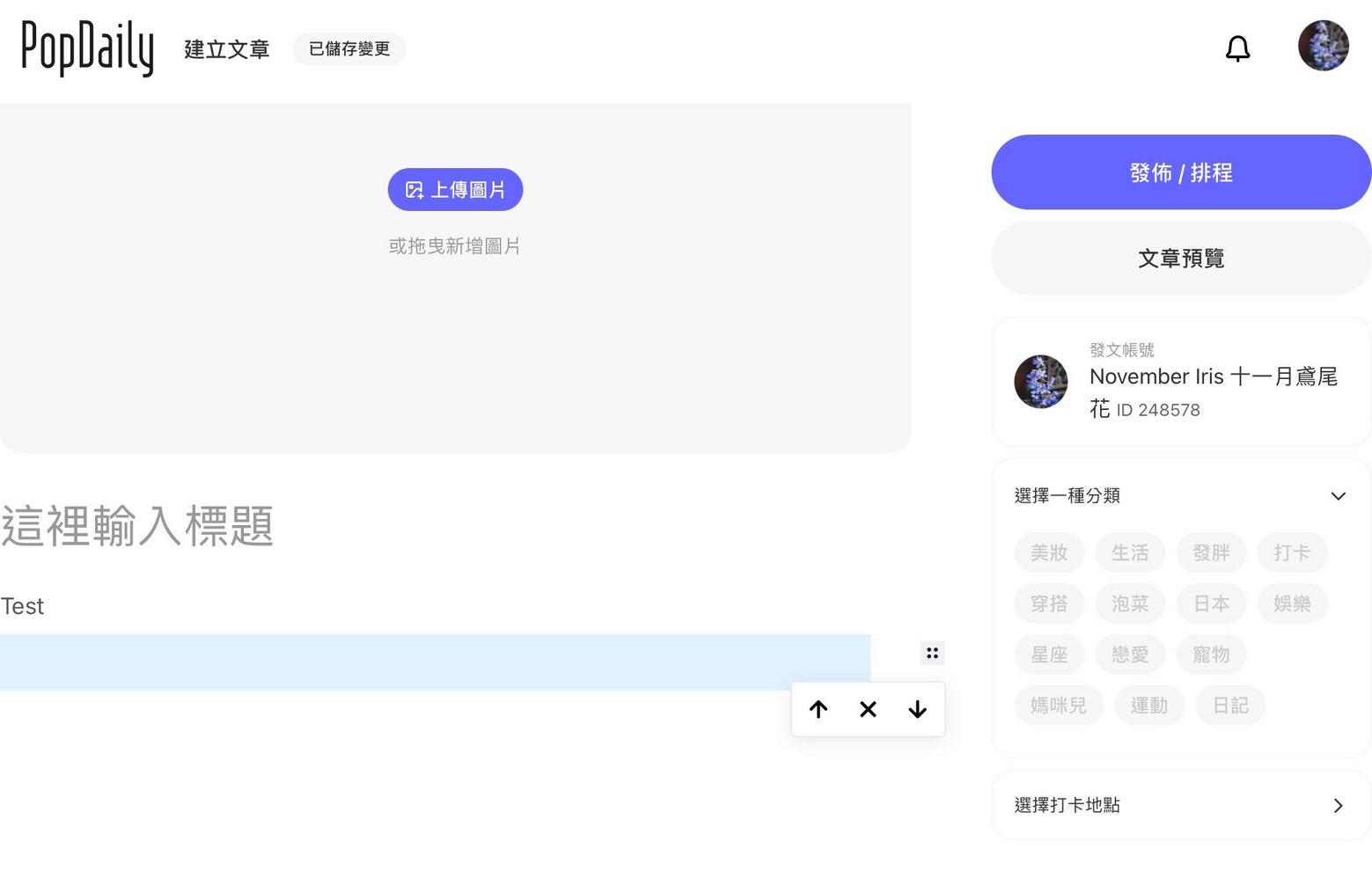The height and width of the screenshot is (870, 1372).
Task: Open the 選擇打卡地點 selector
Action: click(x=1180, y=805)
